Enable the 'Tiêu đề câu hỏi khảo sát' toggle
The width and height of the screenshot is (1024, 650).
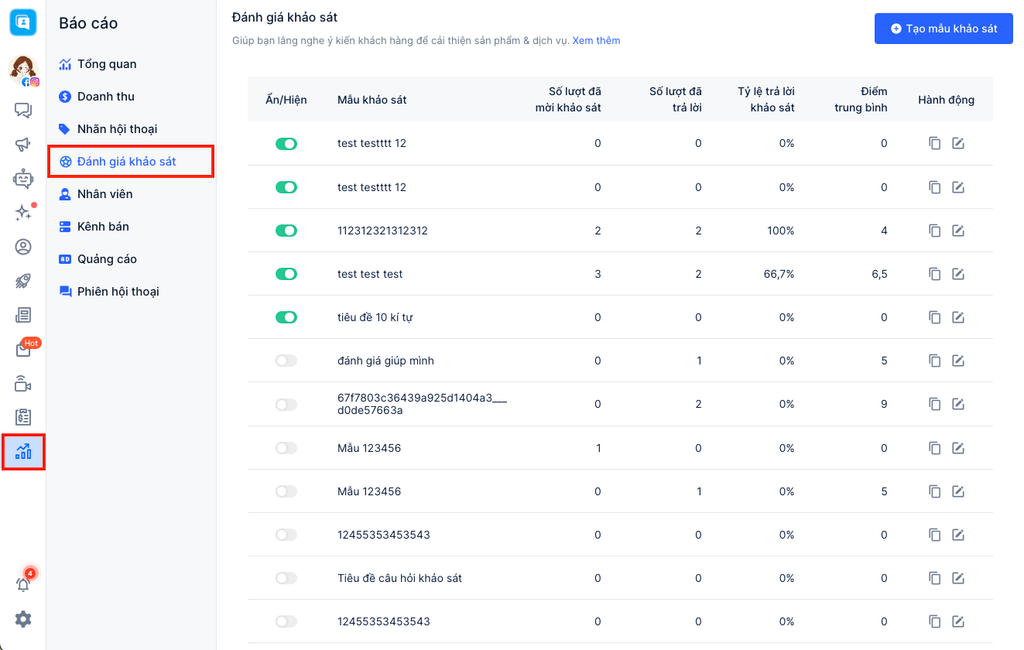[286, 578]
